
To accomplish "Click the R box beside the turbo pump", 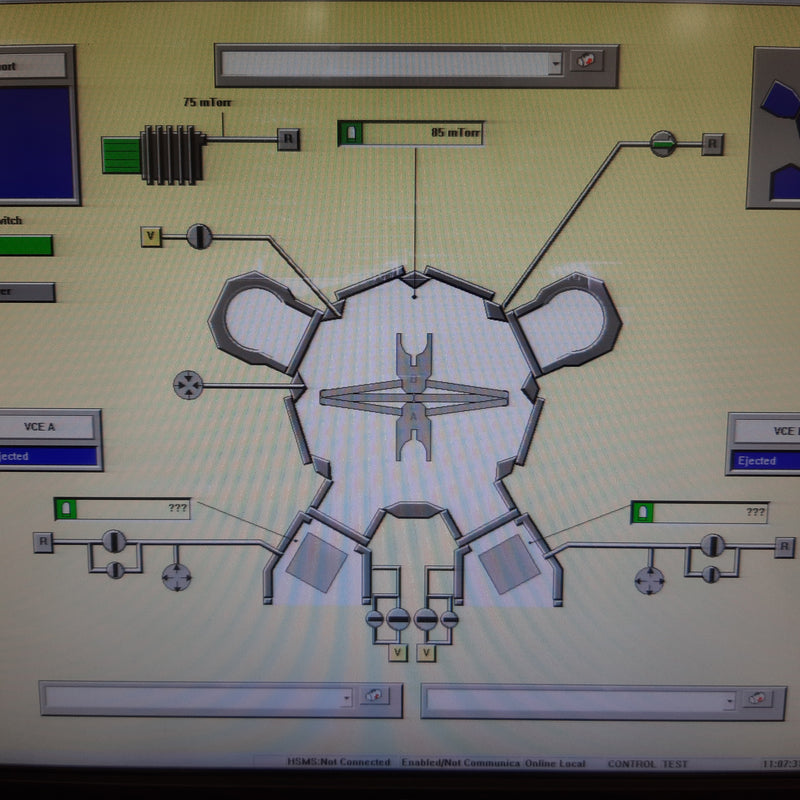I will pyautogui.click(x=288, y=139).
